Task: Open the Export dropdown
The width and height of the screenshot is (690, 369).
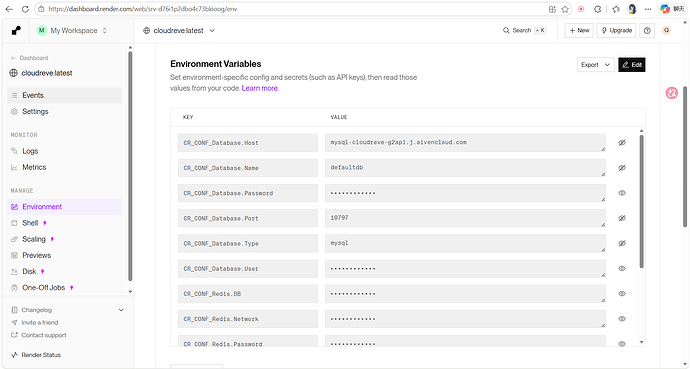Action: click(595, 65)
